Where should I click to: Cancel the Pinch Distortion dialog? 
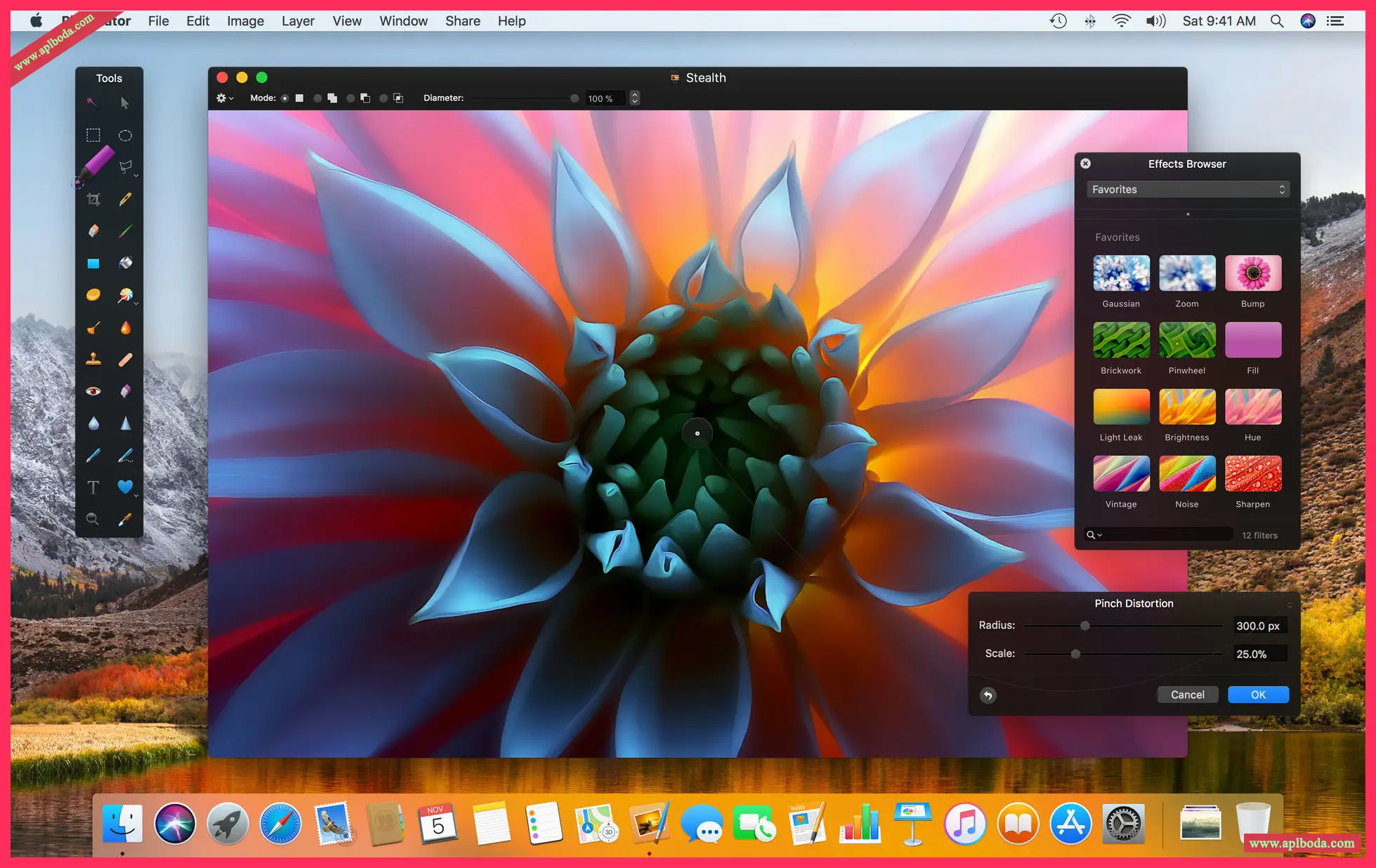pyautogui.click(x=1187, y=695)
